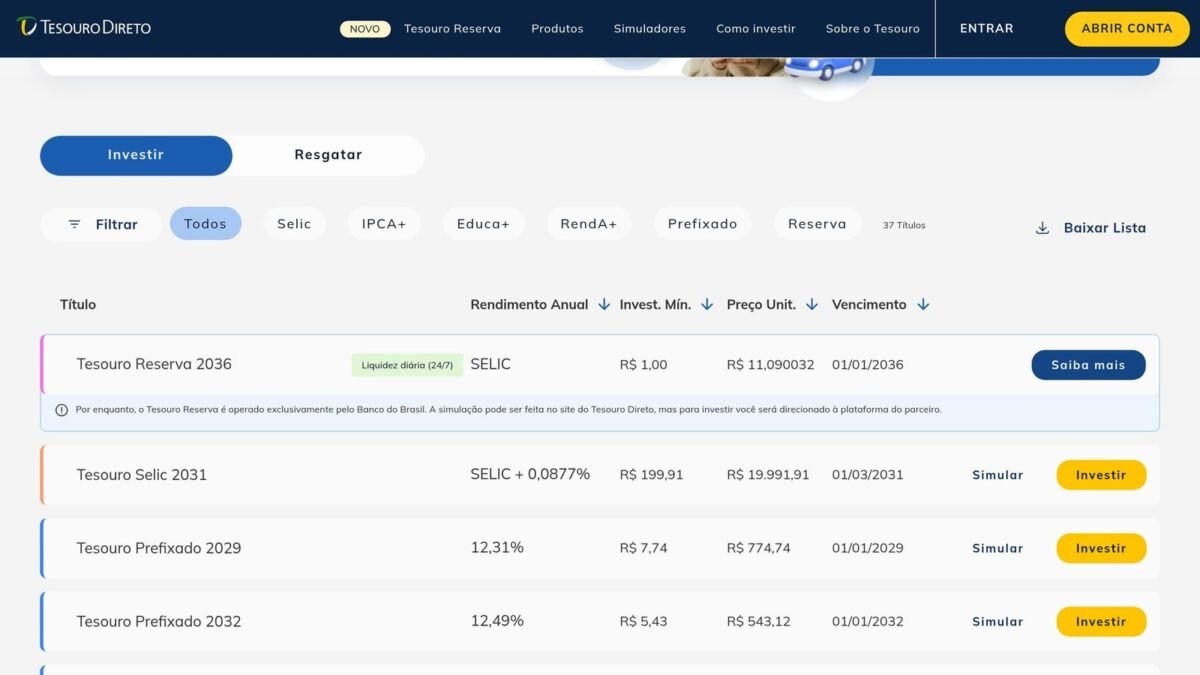This screenshot has height=675, width=1200.
Task: Click Simular for Tesouro Prefixado 2032
Action: 998,621
